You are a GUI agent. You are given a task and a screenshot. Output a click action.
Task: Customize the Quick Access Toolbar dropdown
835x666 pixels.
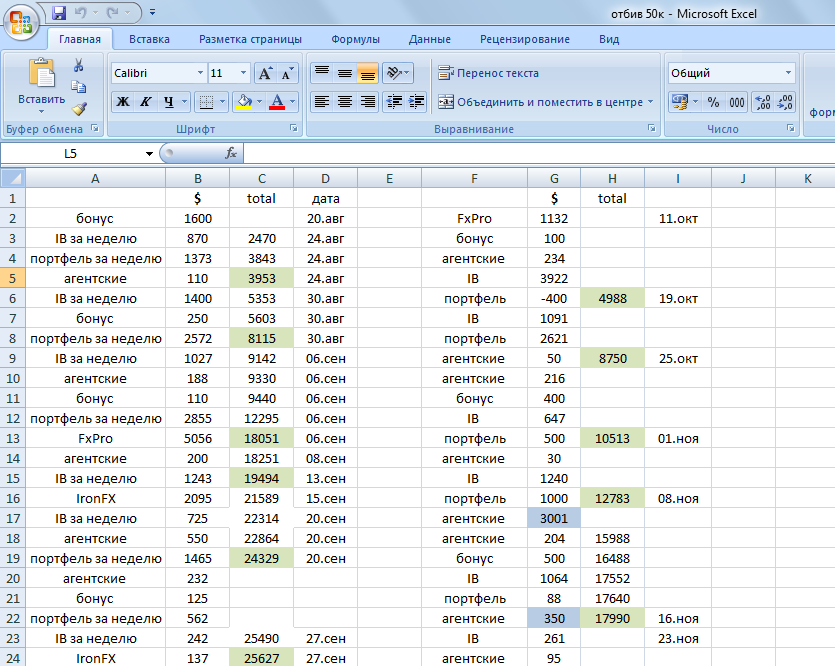pyautogui.click(x=152, y=12)
